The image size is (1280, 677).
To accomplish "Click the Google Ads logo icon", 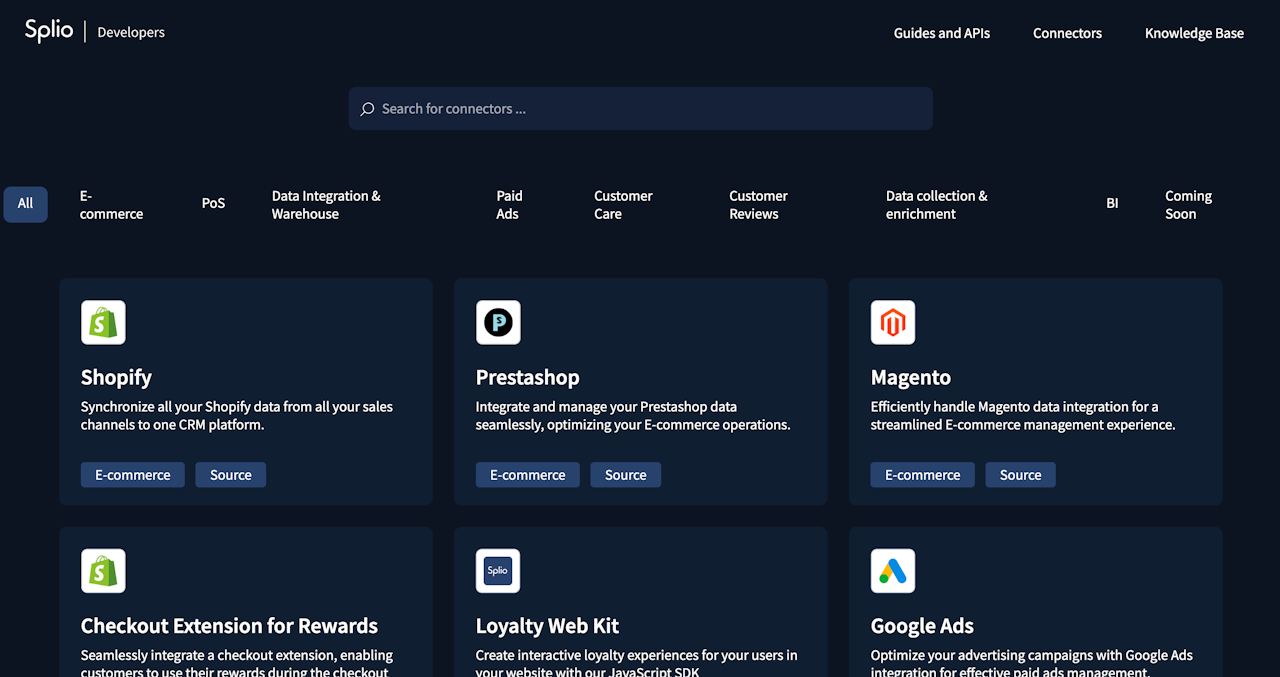I will pyautogui.click(x=893, y=571).
